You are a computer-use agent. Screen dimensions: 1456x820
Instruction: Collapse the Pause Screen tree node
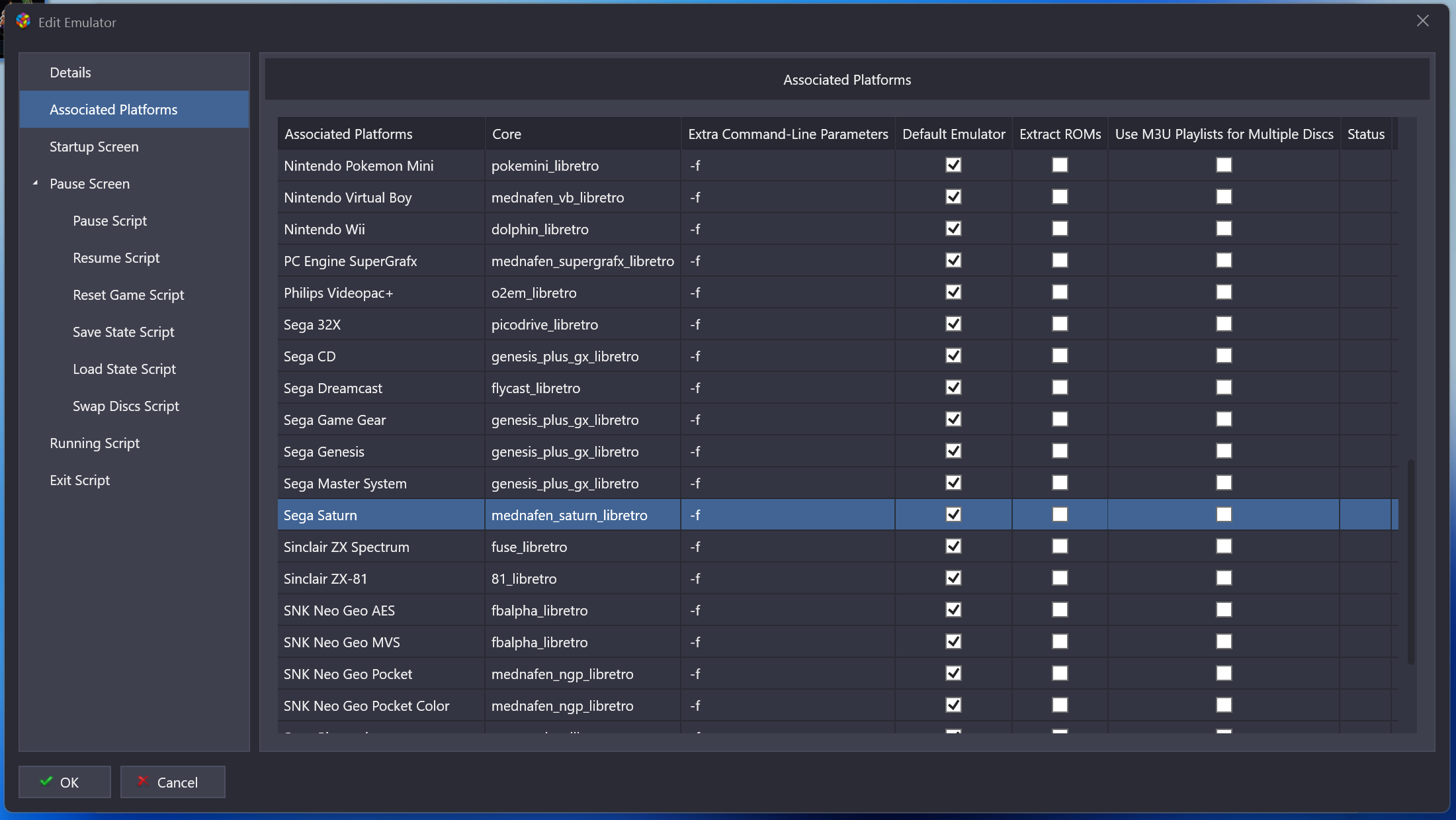tap(35, 183)
